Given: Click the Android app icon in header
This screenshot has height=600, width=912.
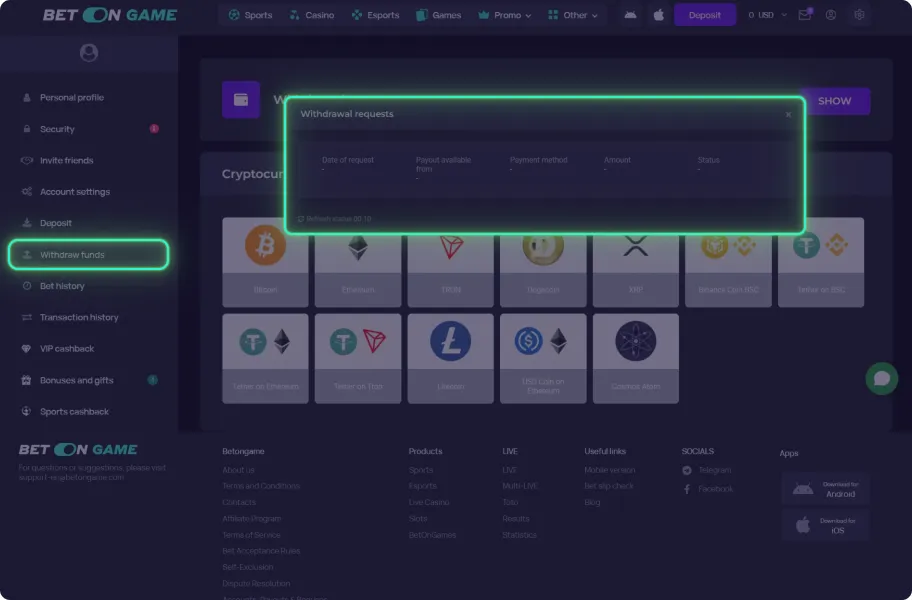Looking at the screenshot, I should point(630,15).
